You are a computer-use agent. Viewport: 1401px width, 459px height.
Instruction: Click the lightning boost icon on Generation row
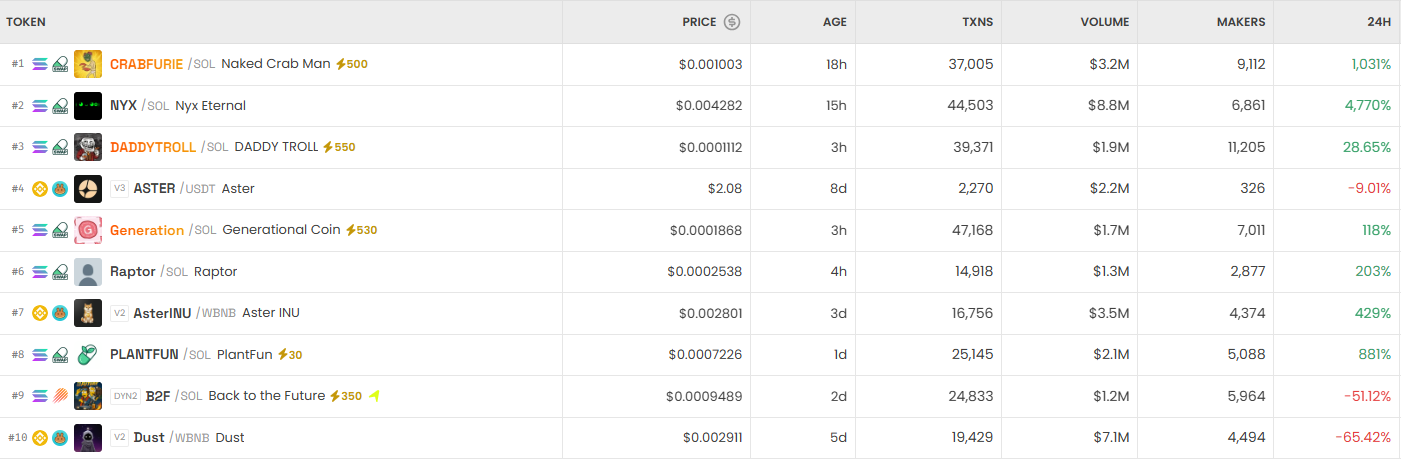coord(350,230)
